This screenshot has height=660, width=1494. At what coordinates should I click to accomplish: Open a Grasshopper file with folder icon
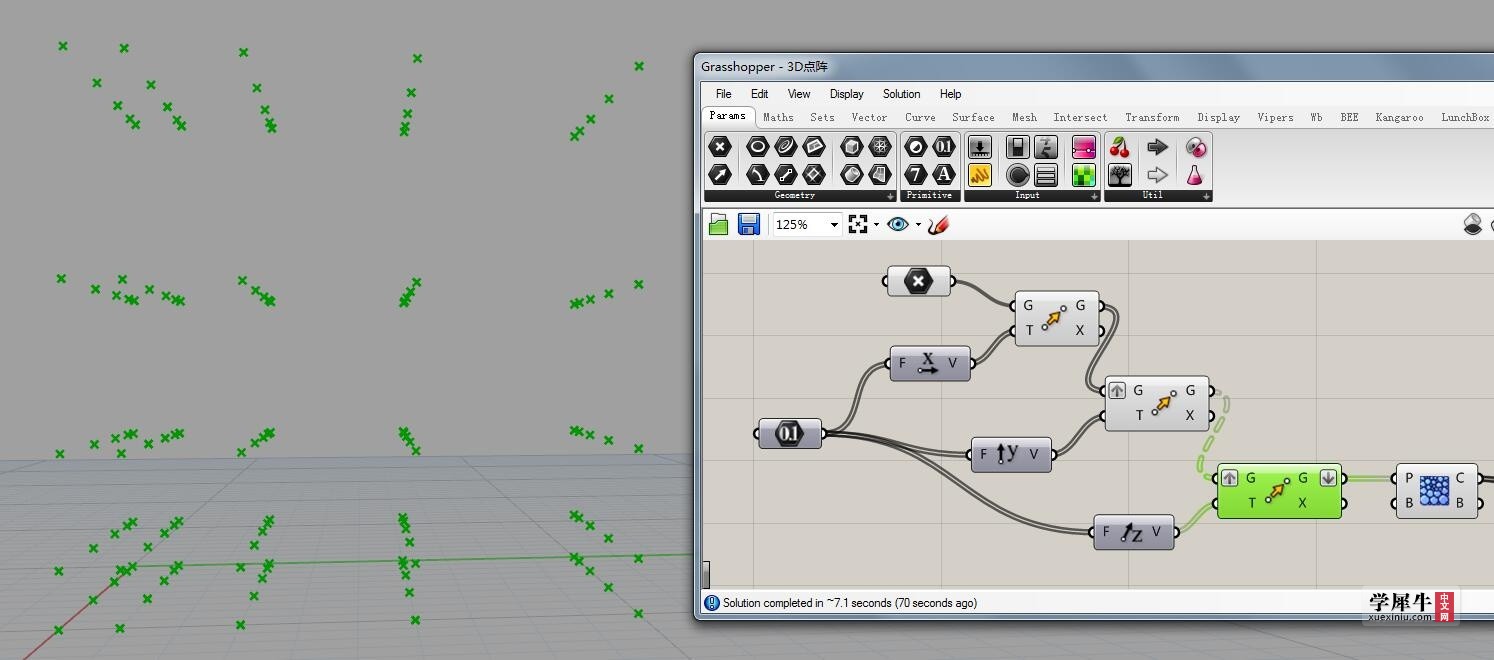click(718, 224)
